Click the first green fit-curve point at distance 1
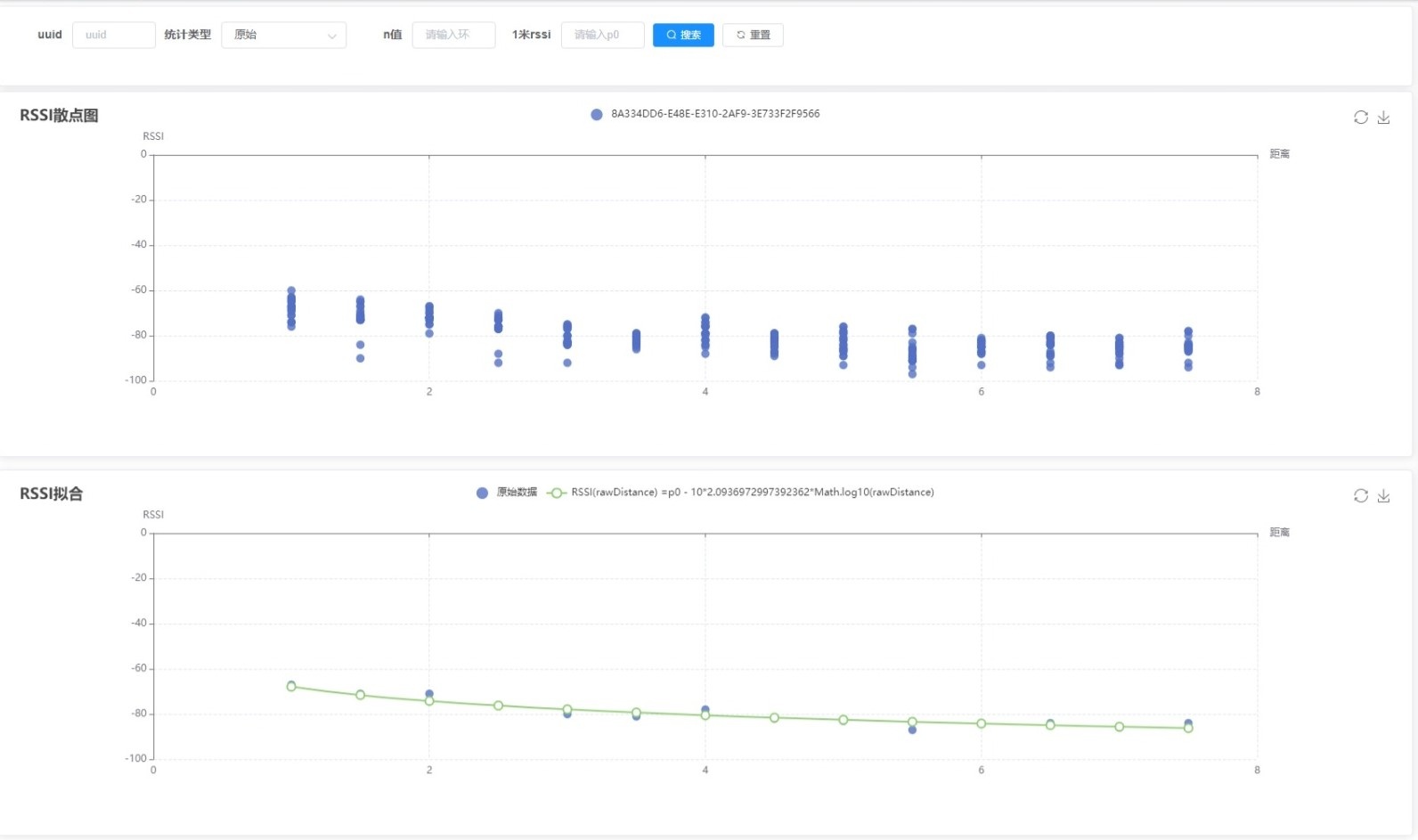The height and width of the screenshot is (840, 1418). tap(291, 687)
